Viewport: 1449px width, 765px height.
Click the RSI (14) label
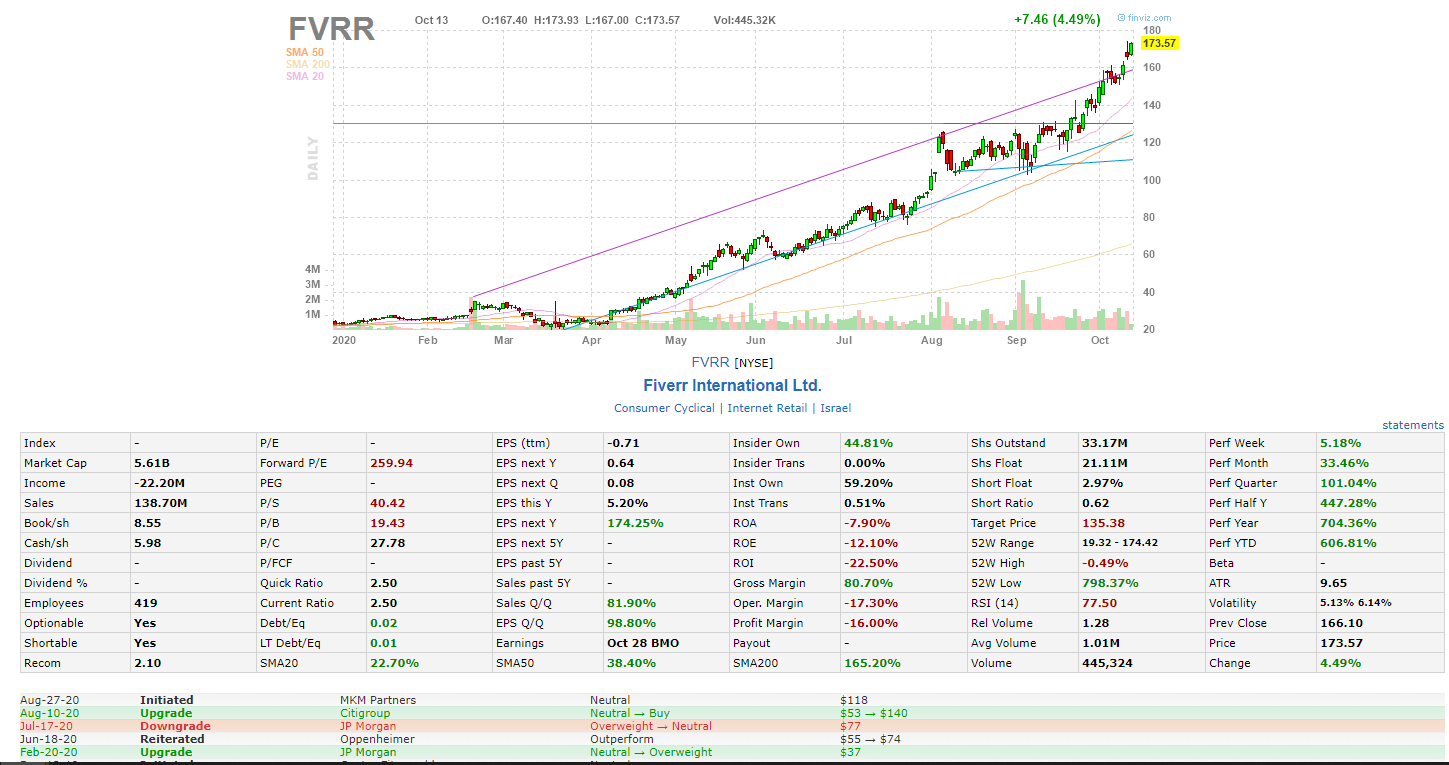pyautogui.click(x=996, y=603)
